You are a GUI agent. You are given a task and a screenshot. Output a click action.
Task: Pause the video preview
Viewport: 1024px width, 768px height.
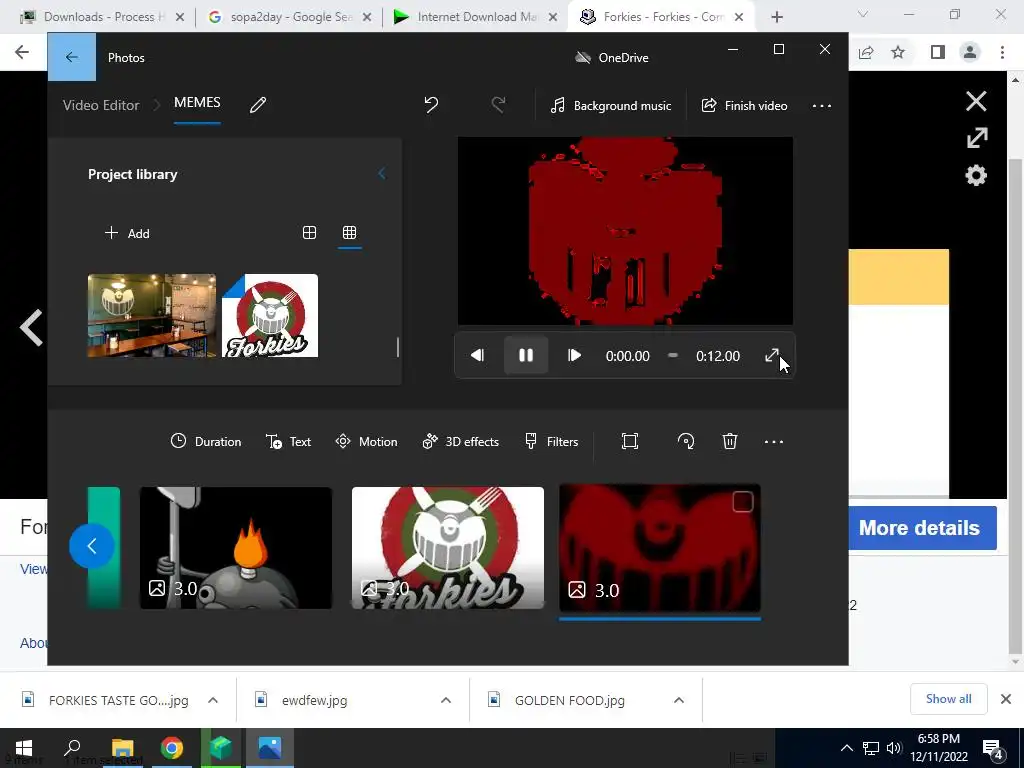[526, 355]
